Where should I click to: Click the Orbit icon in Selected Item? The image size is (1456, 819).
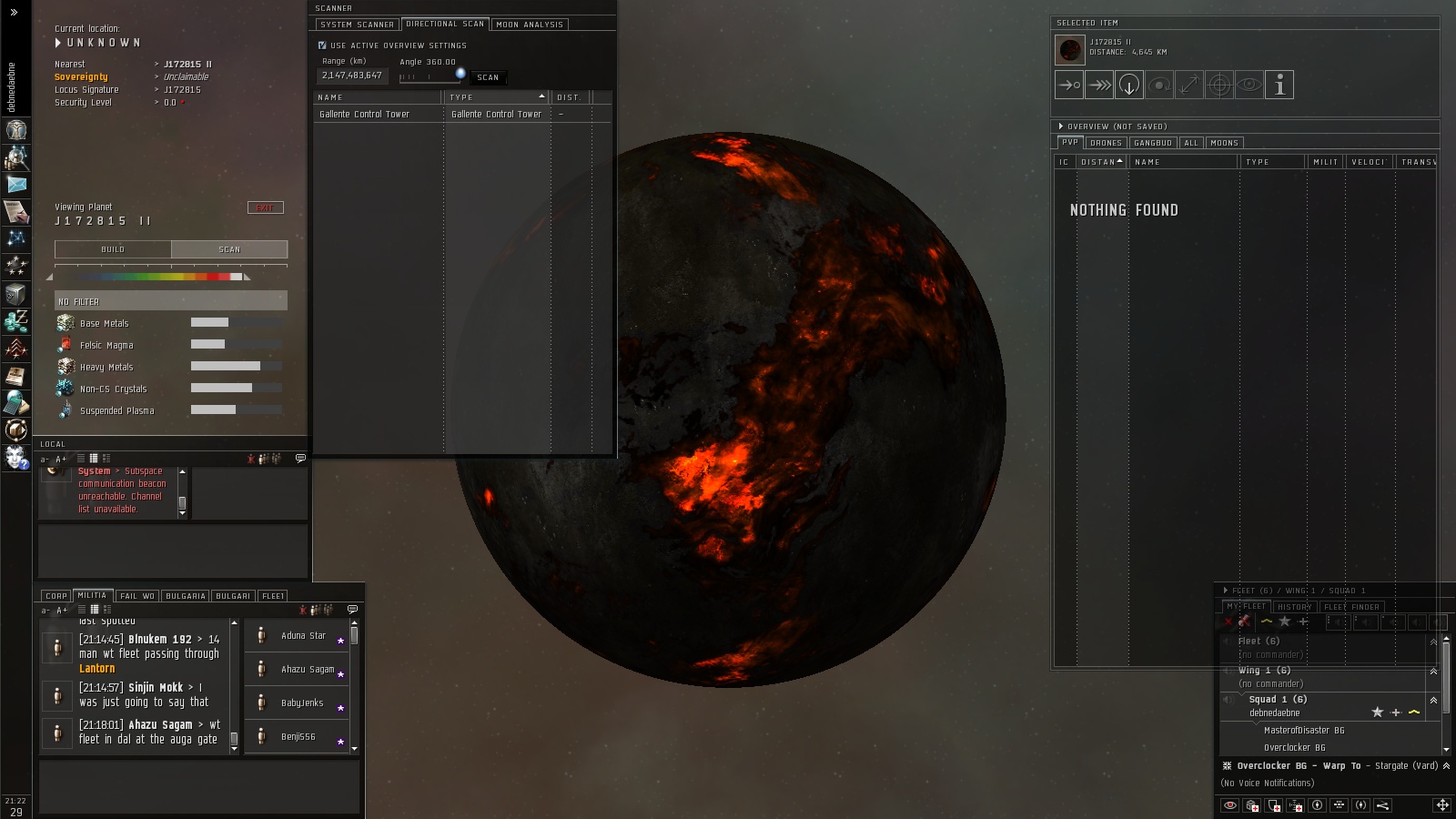[1159, 85]
